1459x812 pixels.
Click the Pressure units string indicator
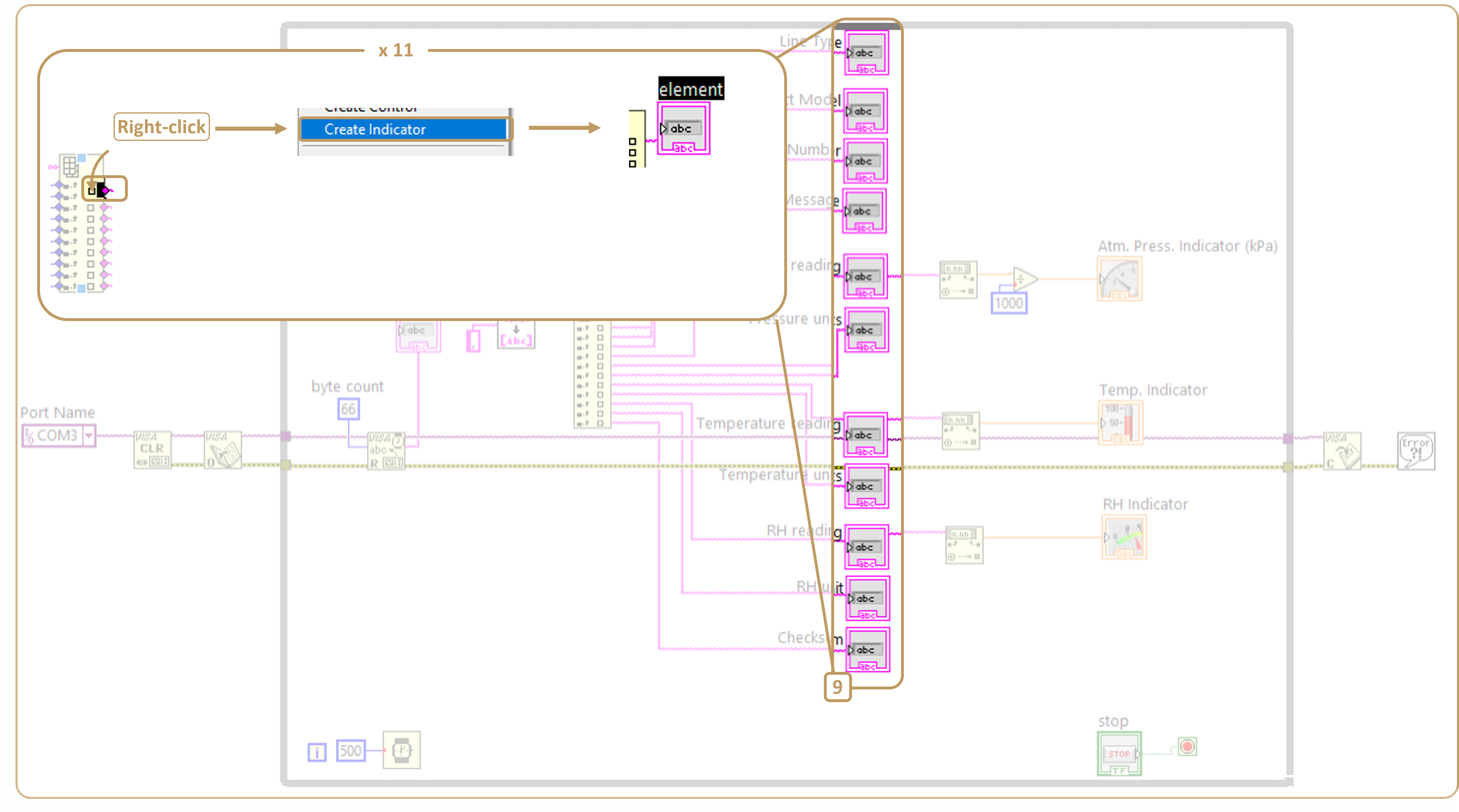(x=867, y=330)
